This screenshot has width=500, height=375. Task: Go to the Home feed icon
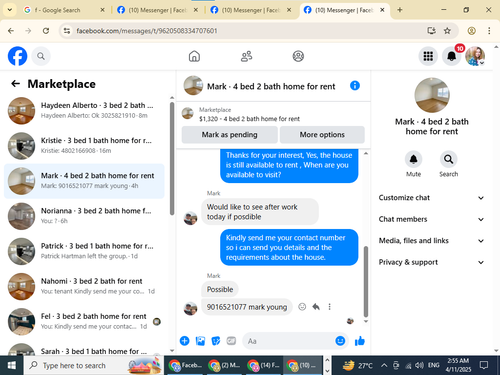click(x=194, y=56)
